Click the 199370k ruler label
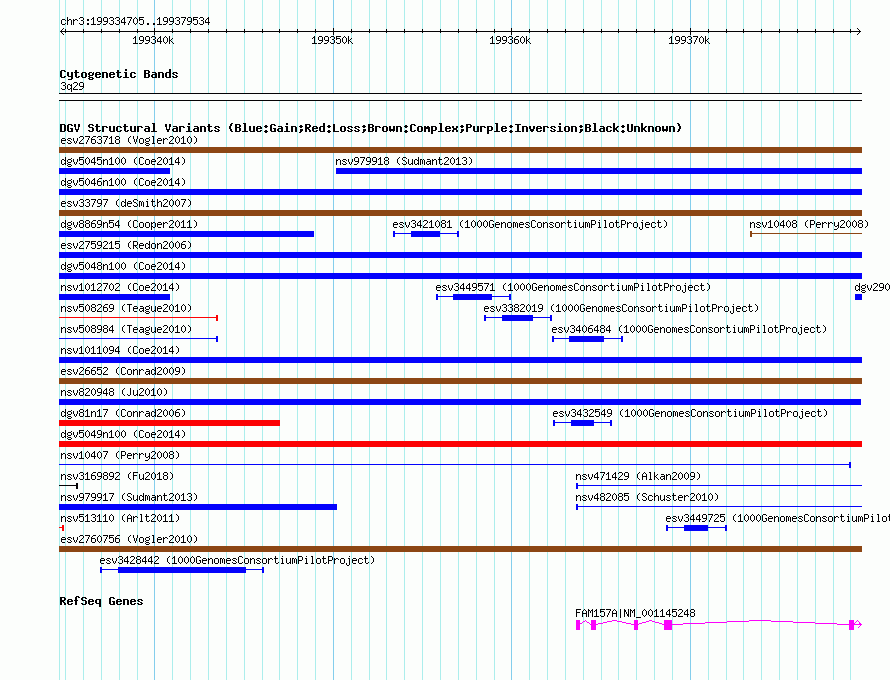 coord(689,40)
